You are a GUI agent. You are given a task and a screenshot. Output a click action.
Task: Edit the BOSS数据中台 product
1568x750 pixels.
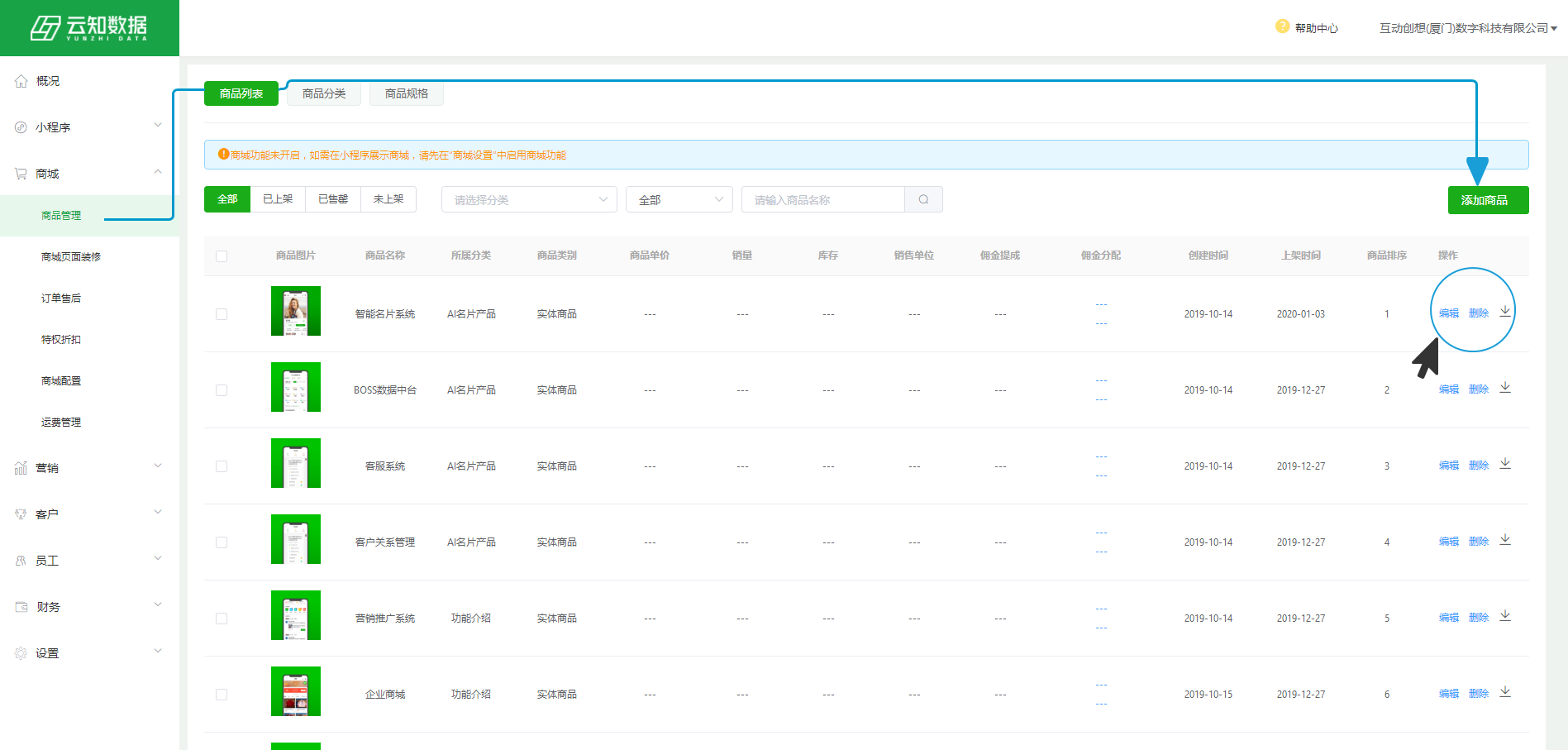tap(1449, 389)
